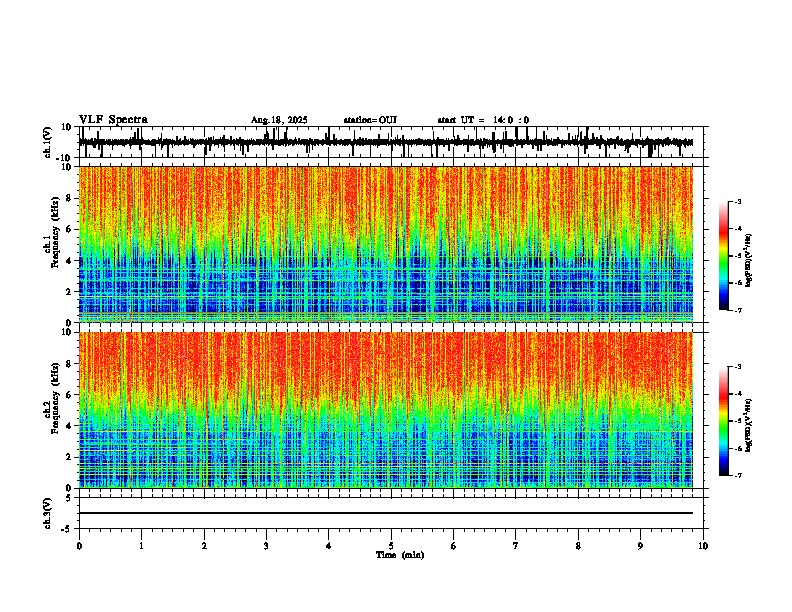
Task: Click the ch.2 spectrogram color scale bar
Action: (724, 421)
